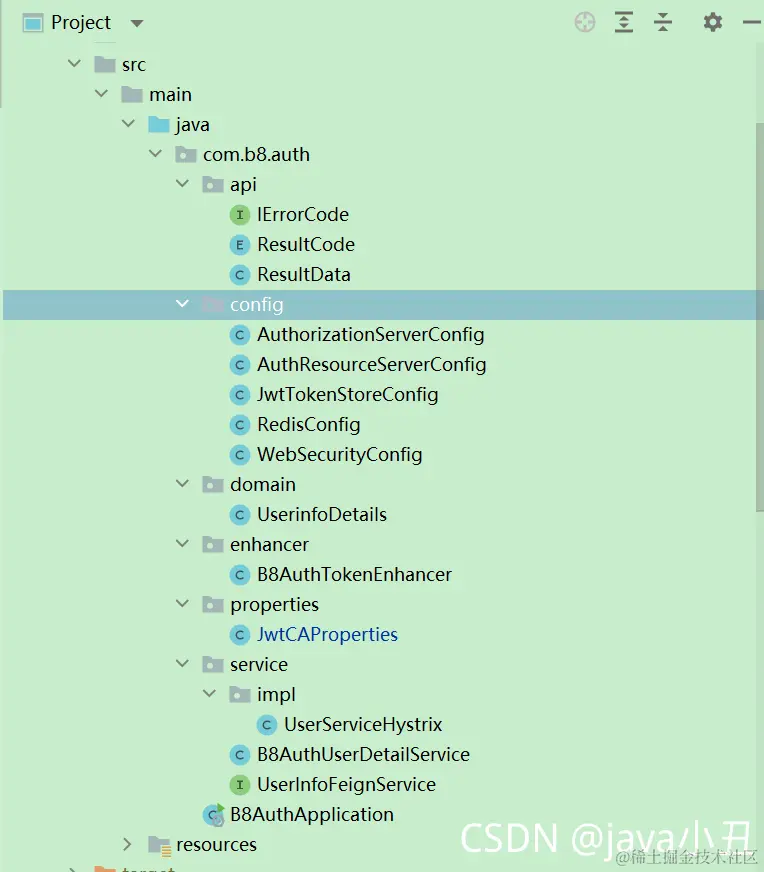Open the Project panel gear settings
The width and height of the screenshot is (764, 872).
pos(712,23)
